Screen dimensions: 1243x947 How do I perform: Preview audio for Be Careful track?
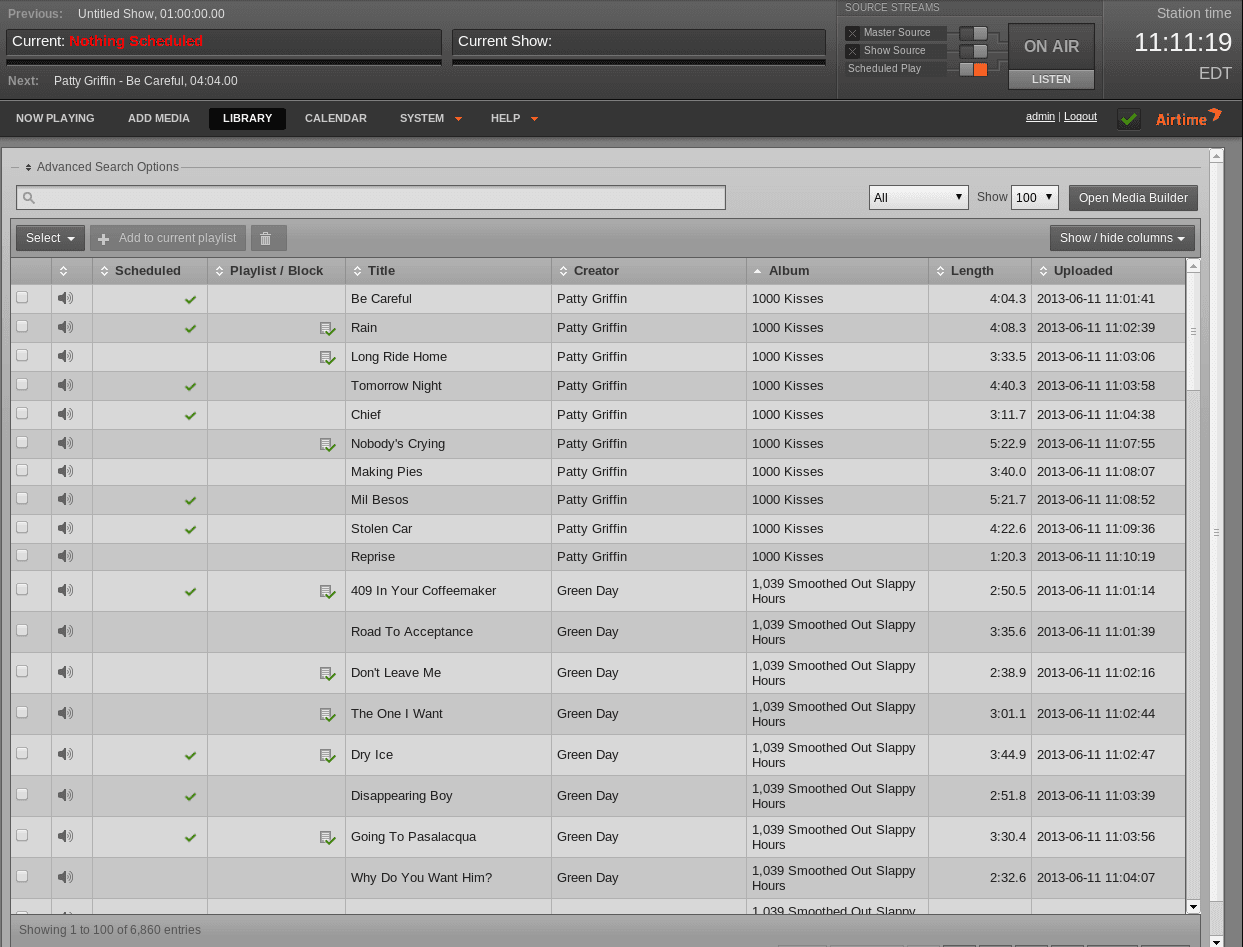point(66,298)
